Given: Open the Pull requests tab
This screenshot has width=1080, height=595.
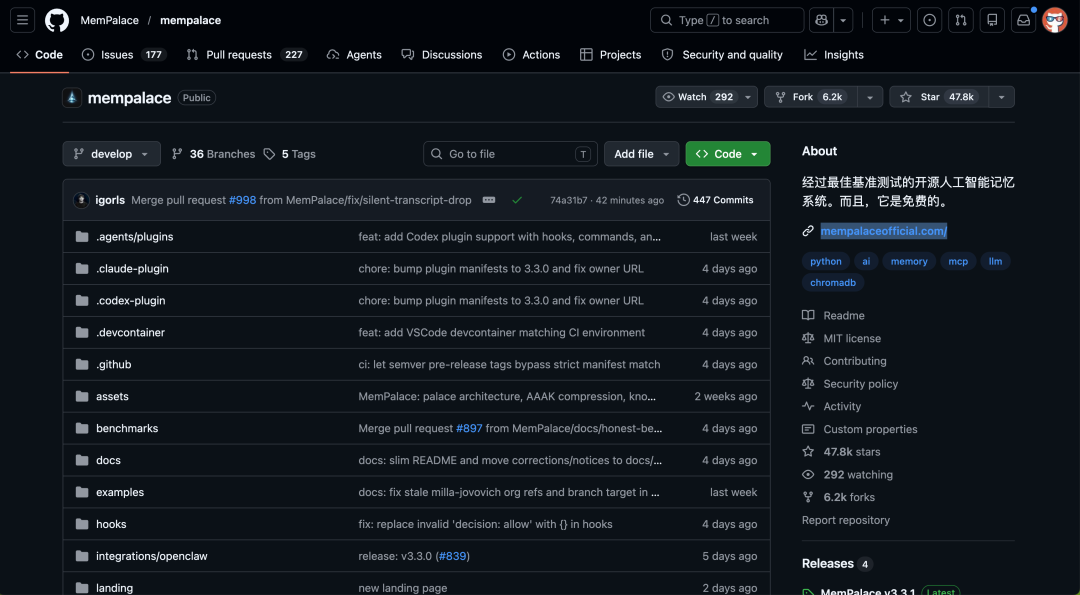Looking at the screenshot, I should [x=247, y=54].
